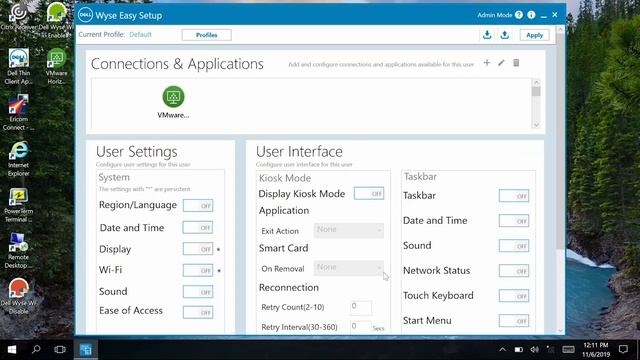The width and height of the screenshot is (640, 360).
Task: Toggle Start Menu switch
Action: coord(514,321)
